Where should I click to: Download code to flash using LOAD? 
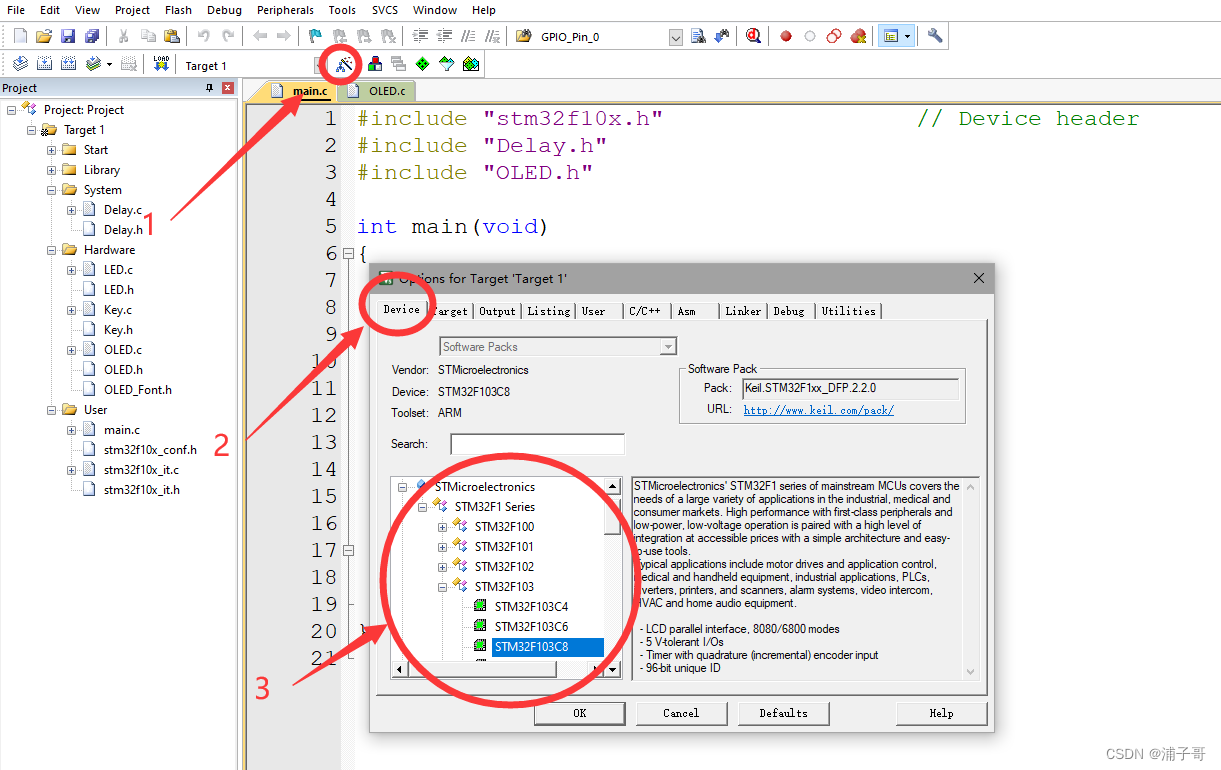[x=161, y=64]
